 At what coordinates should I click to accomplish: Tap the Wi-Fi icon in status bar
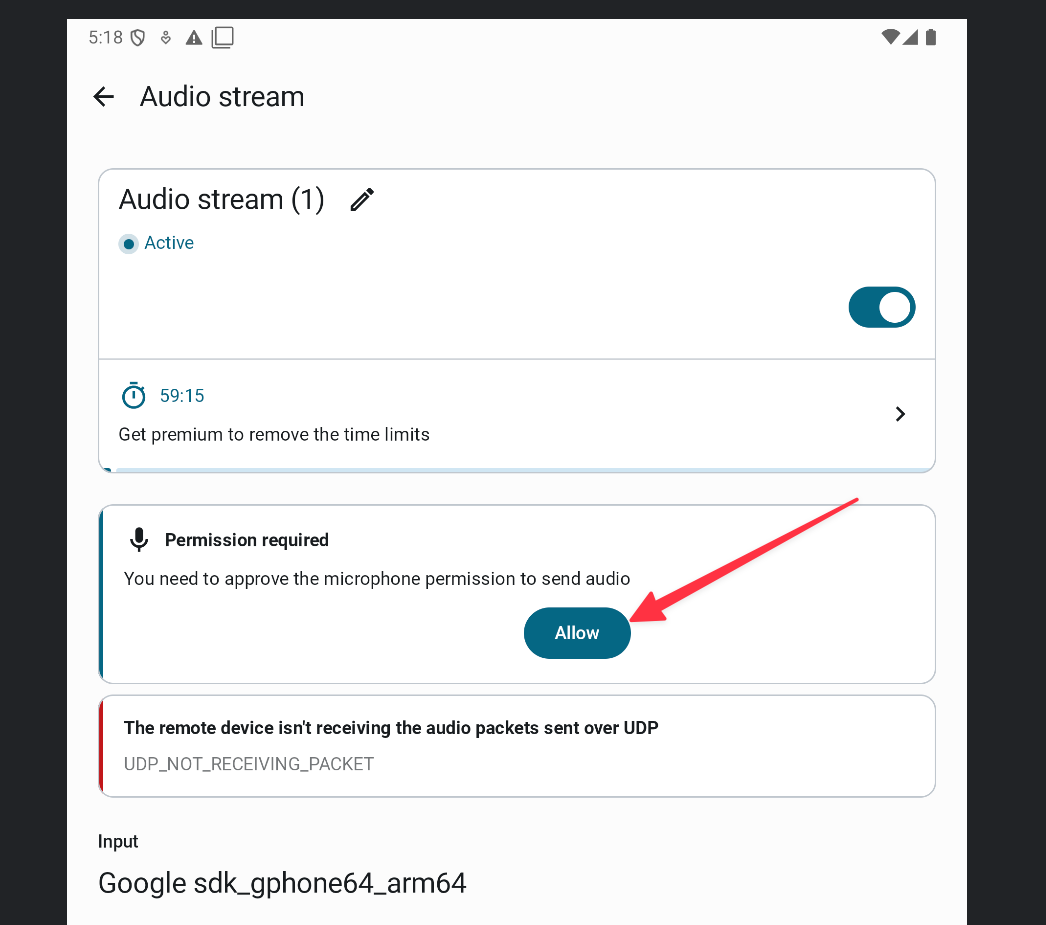coord(890,38)
